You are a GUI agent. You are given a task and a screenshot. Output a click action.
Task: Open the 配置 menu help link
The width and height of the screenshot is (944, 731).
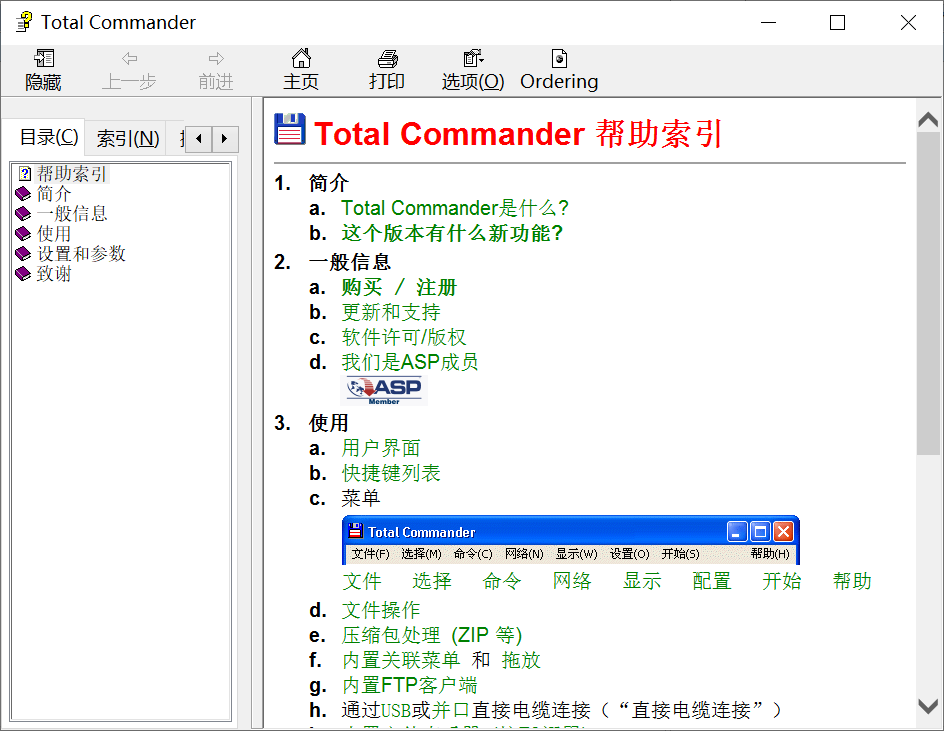click(712, 581)
